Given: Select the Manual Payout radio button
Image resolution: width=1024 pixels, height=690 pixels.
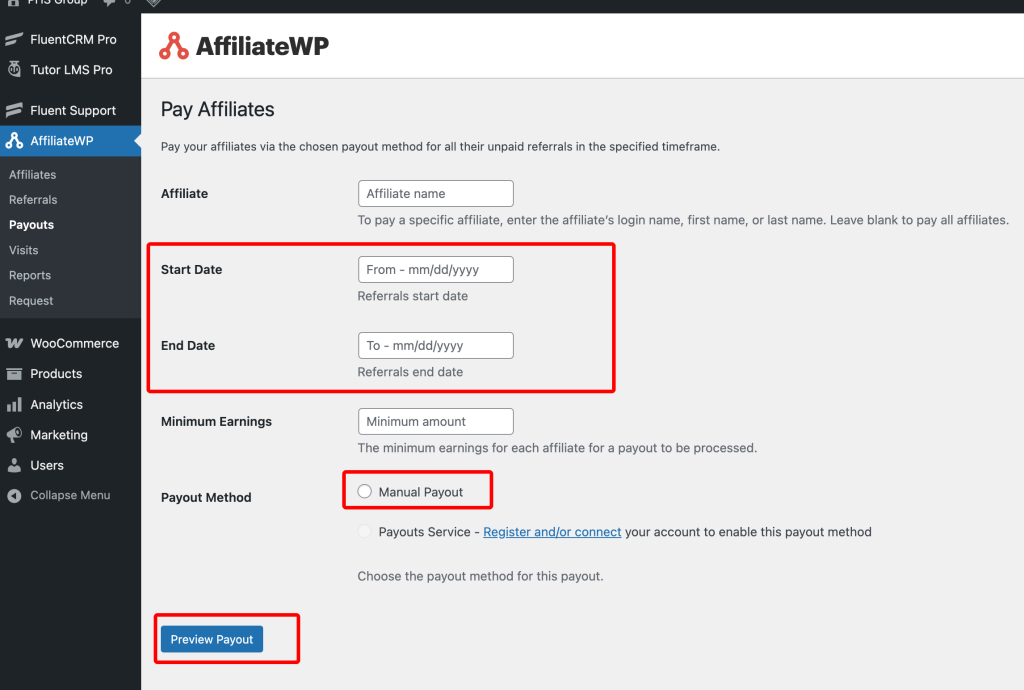Looking at the screenshot, I should (365, 491).
